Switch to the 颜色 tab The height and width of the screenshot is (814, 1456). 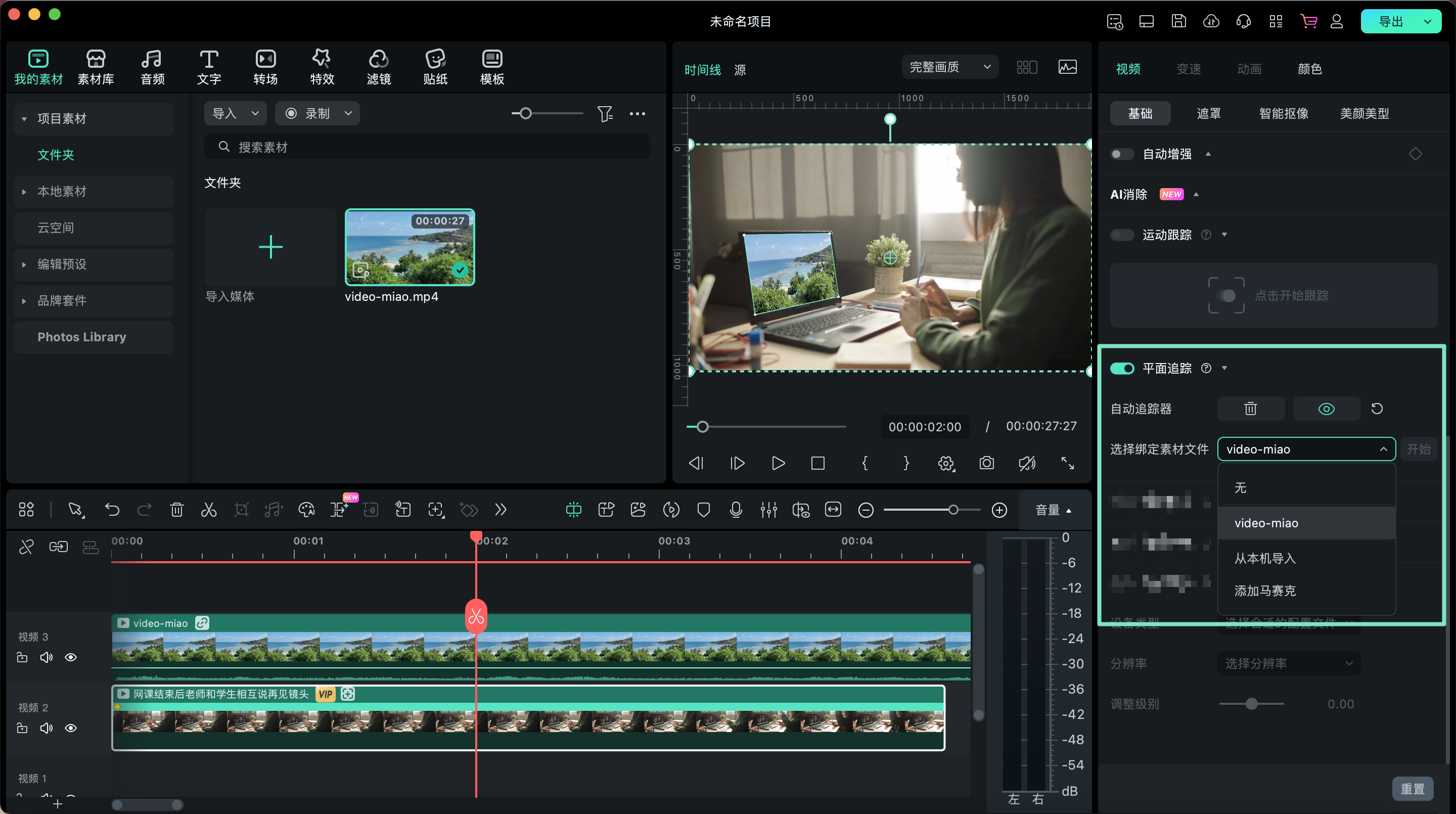pos(1309,69)
